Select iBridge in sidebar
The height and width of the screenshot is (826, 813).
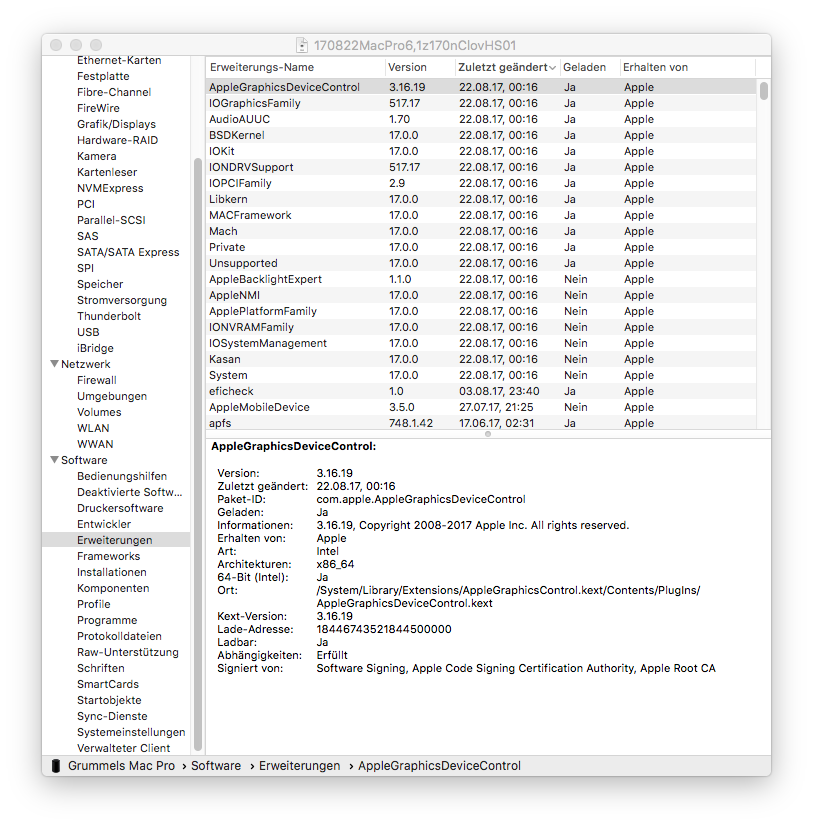tap(95, 348)
